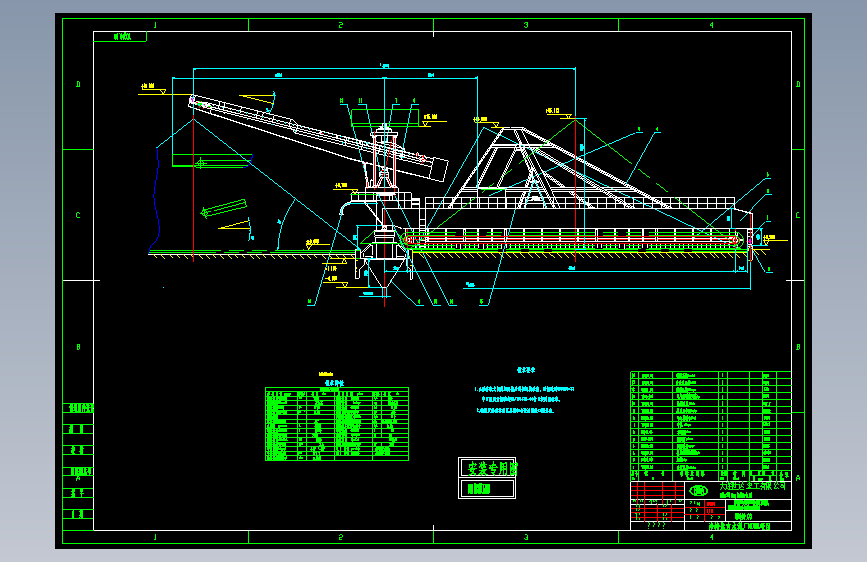Select the small stamp box beneath 安装专用图

(x=487, y=489)
